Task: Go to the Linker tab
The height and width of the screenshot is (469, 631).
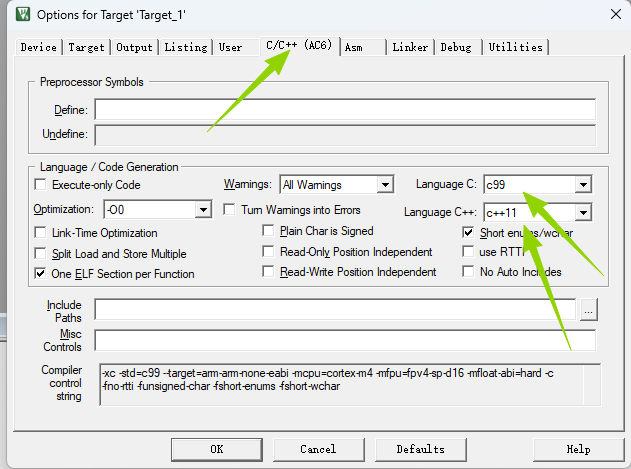Action: 410,47
